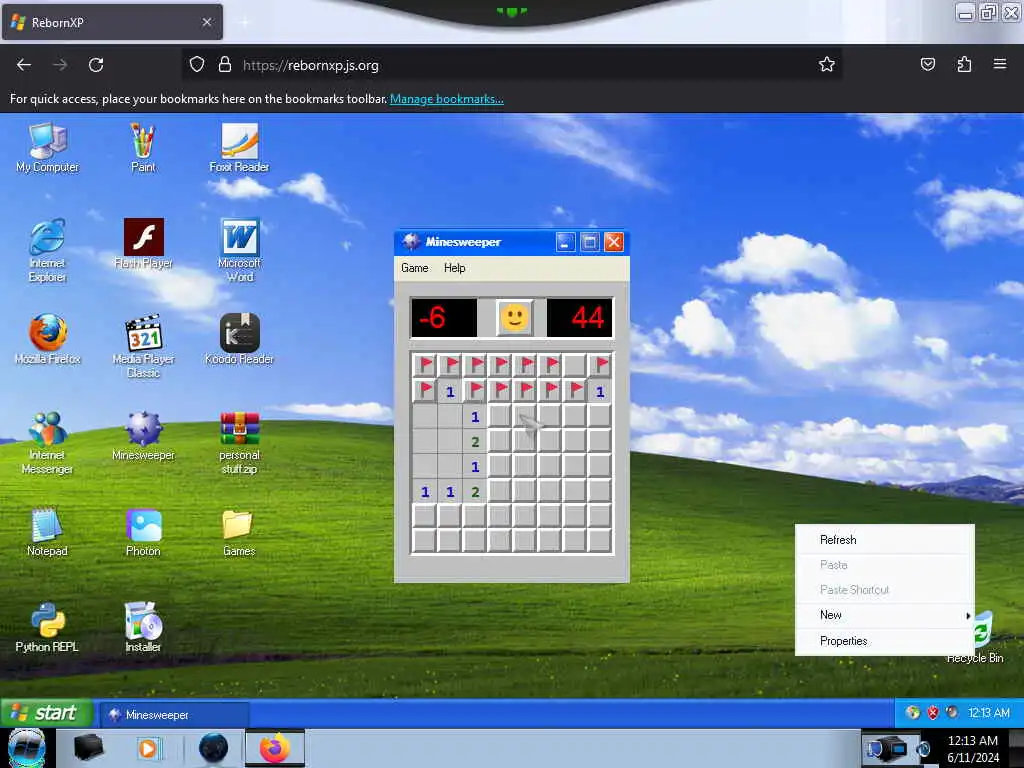1024x768 pixels.
Task: Select the Minesweeper desktop icon
Action: point(143,436)
